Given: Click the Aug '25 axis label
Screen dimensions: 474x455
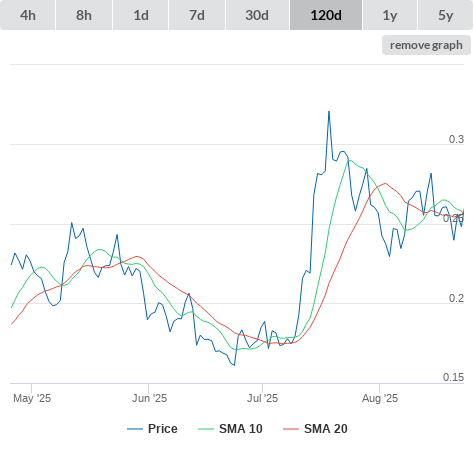Looking at the screenshot, I should pyautogui.click(x=380, y=398).
